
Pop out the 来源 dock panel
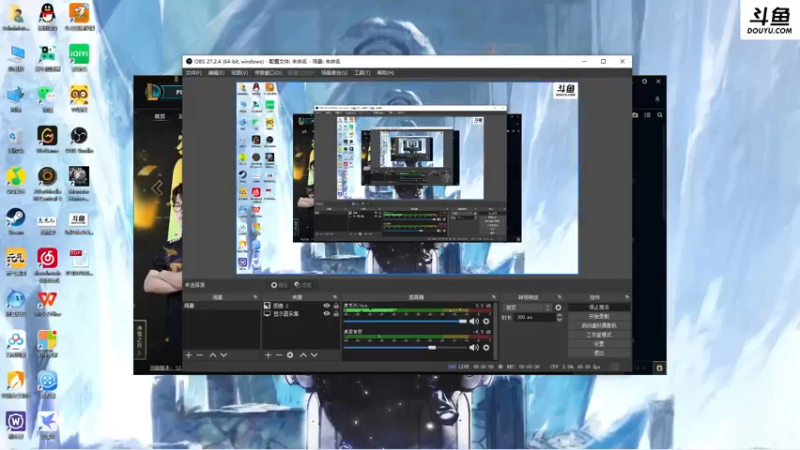[x=335, y=297]
